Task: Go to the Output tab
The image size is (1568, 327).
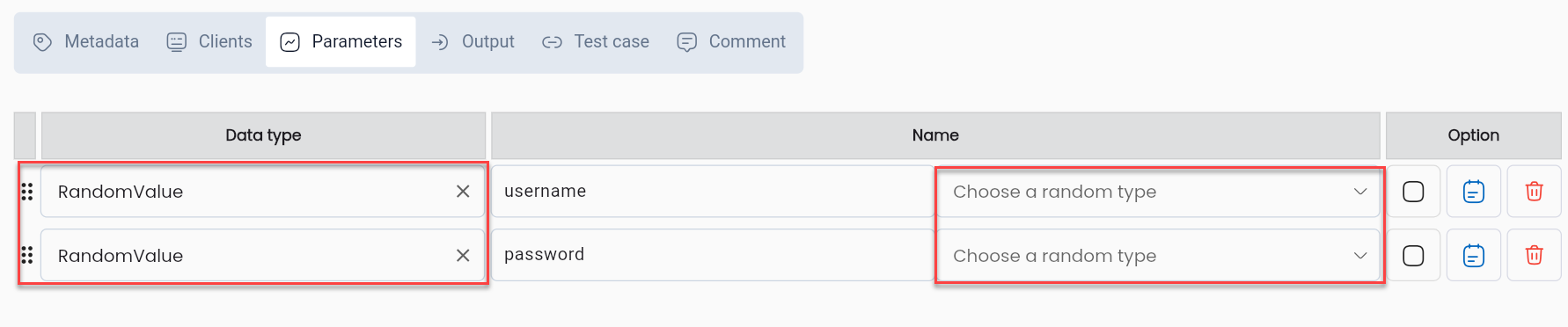Action: (473, 42)
